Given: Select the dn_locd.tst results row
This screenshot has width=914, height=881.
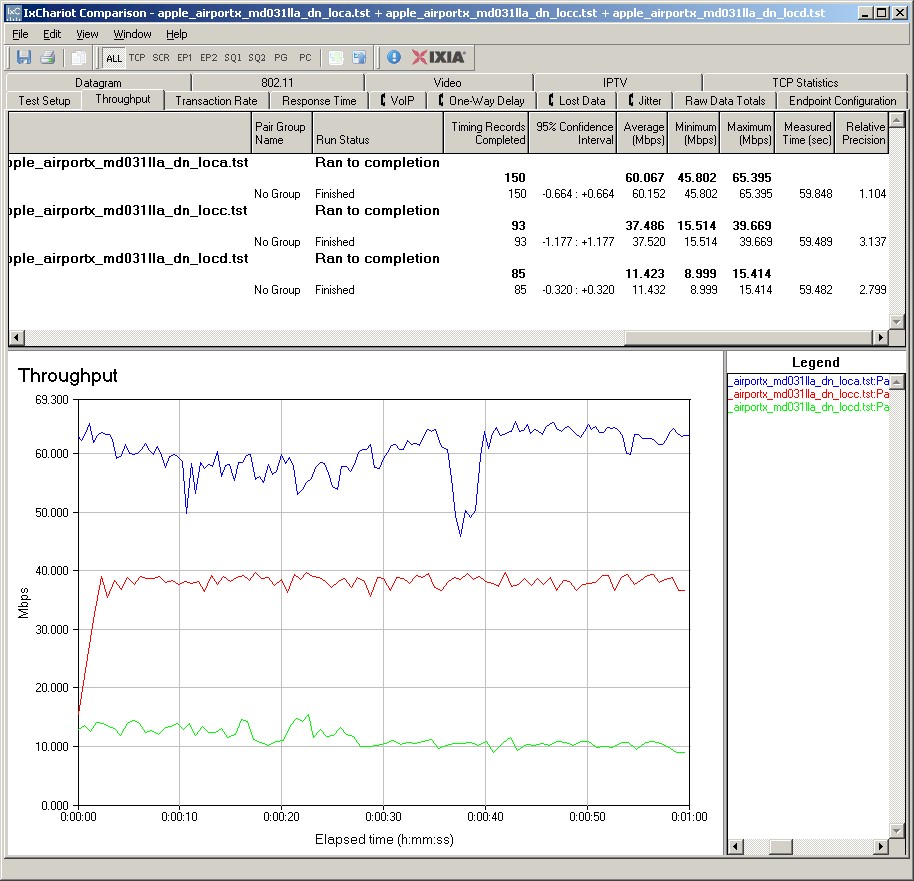Looking at the screenshot, I should click(x=448, y=258).
